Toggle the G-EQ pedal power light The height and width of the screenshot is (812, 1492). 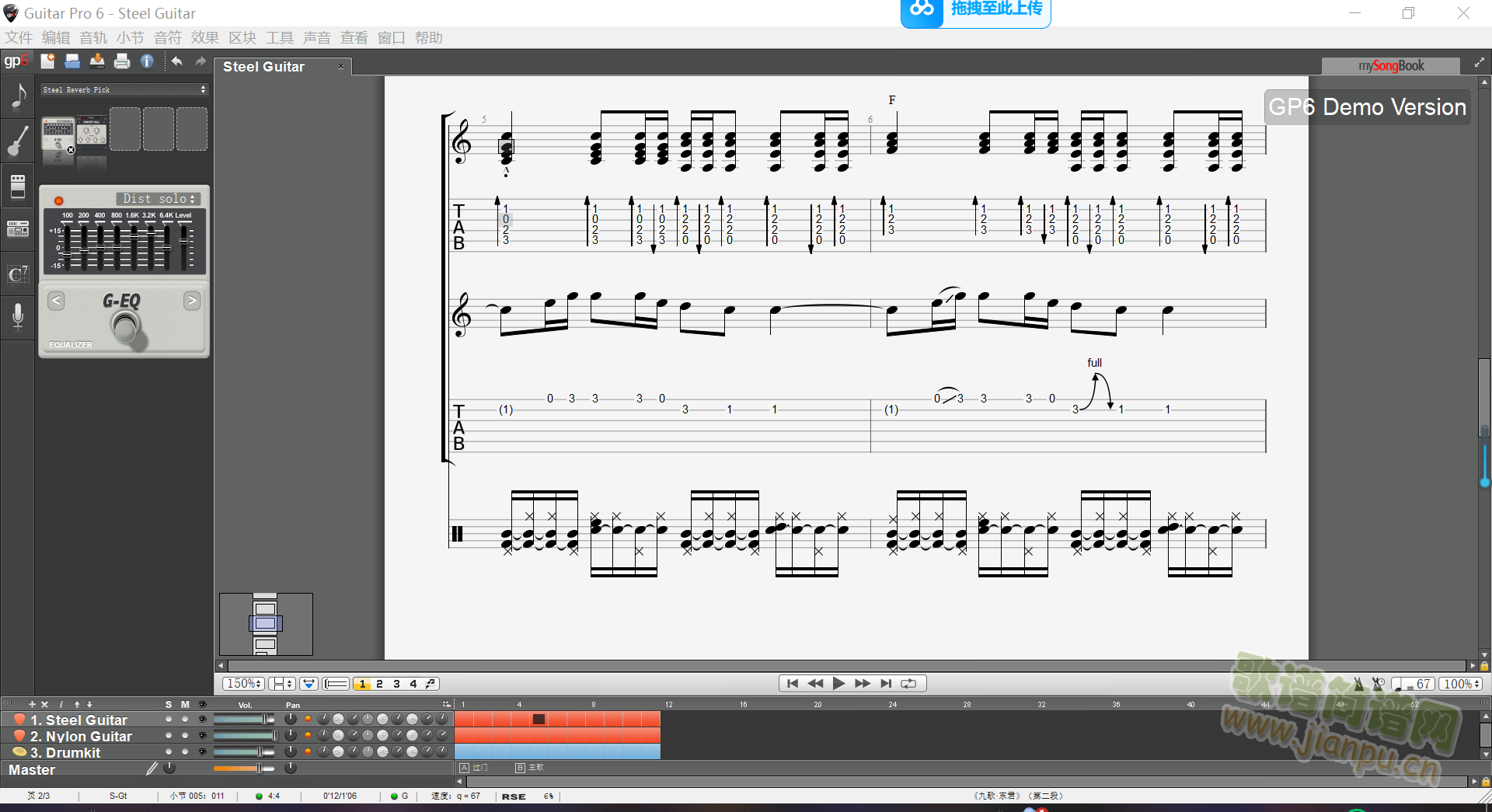tap(58, 200)
